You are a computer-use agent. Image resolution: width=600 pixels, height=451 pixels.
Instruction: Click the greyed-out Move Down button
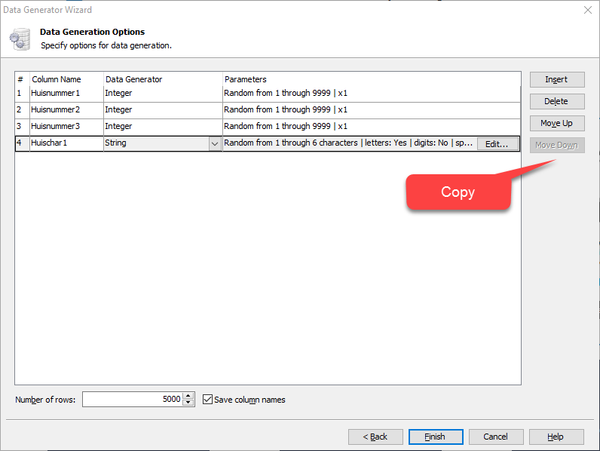pos(557,145)
